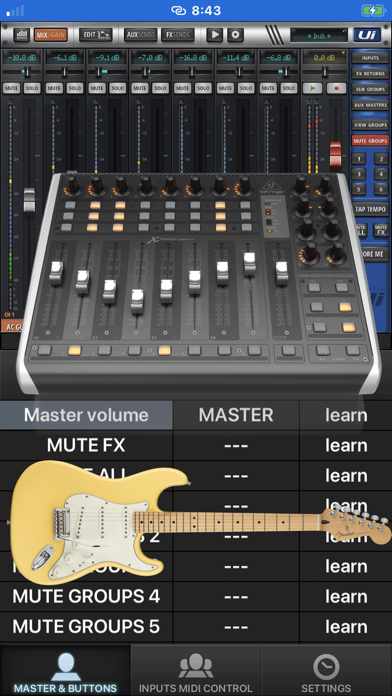Click the pan slider of the -9.1 dB channel

click(107, 71)
